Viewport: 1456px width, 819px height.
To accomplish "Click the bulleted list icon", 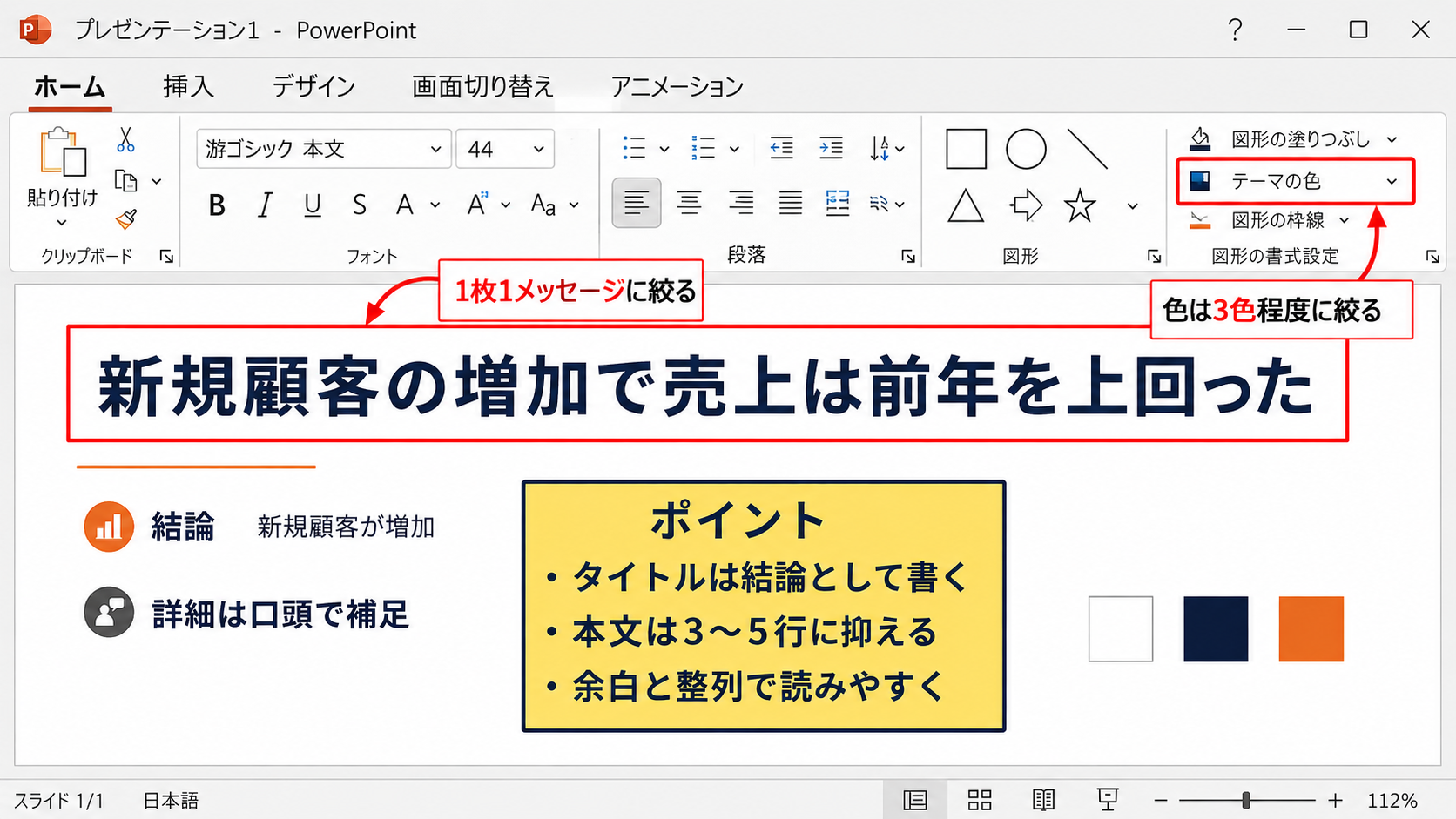I will coord(634,148).
